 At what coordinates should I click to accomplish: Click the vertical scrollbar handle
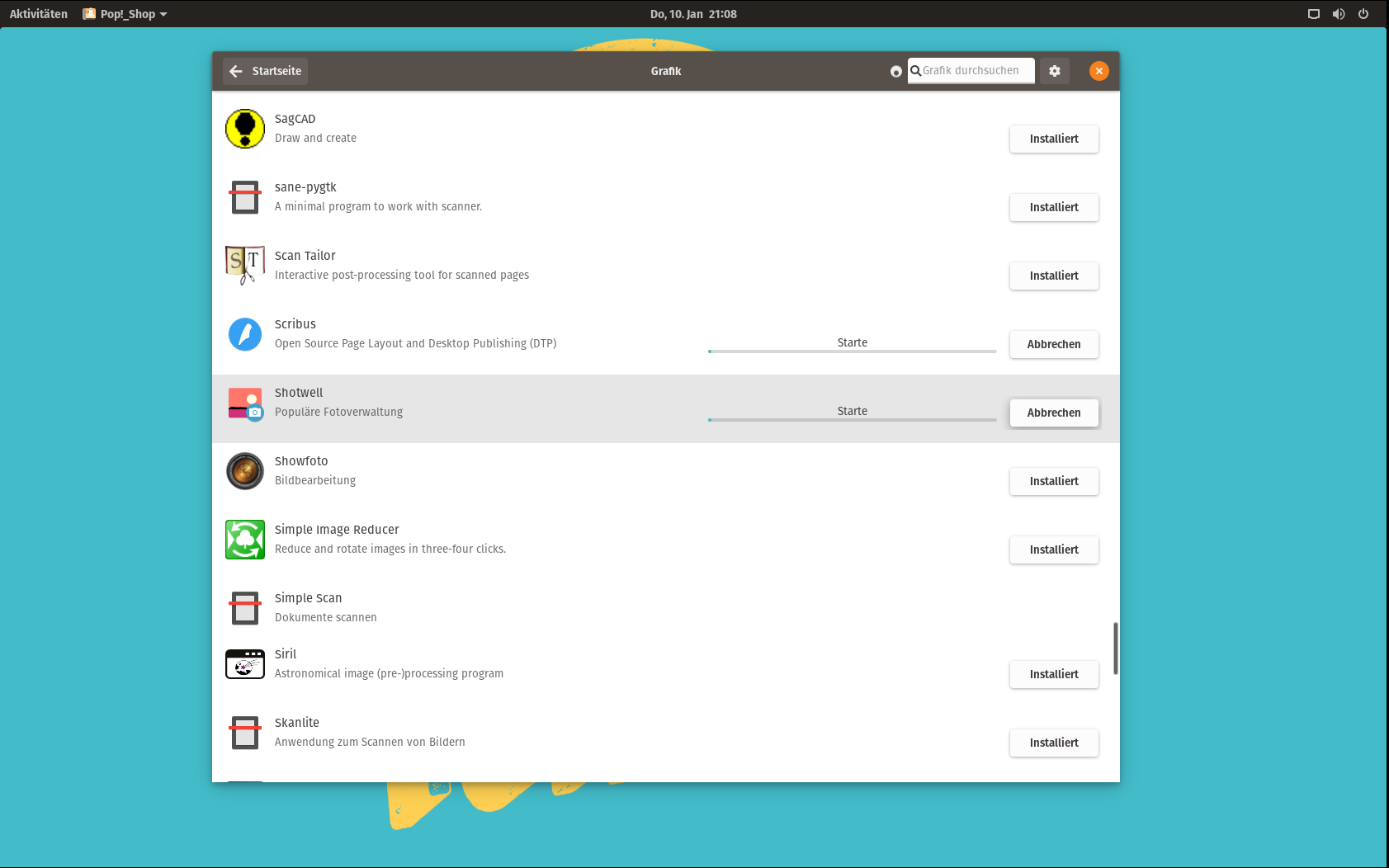click(x=1116, y=649)
